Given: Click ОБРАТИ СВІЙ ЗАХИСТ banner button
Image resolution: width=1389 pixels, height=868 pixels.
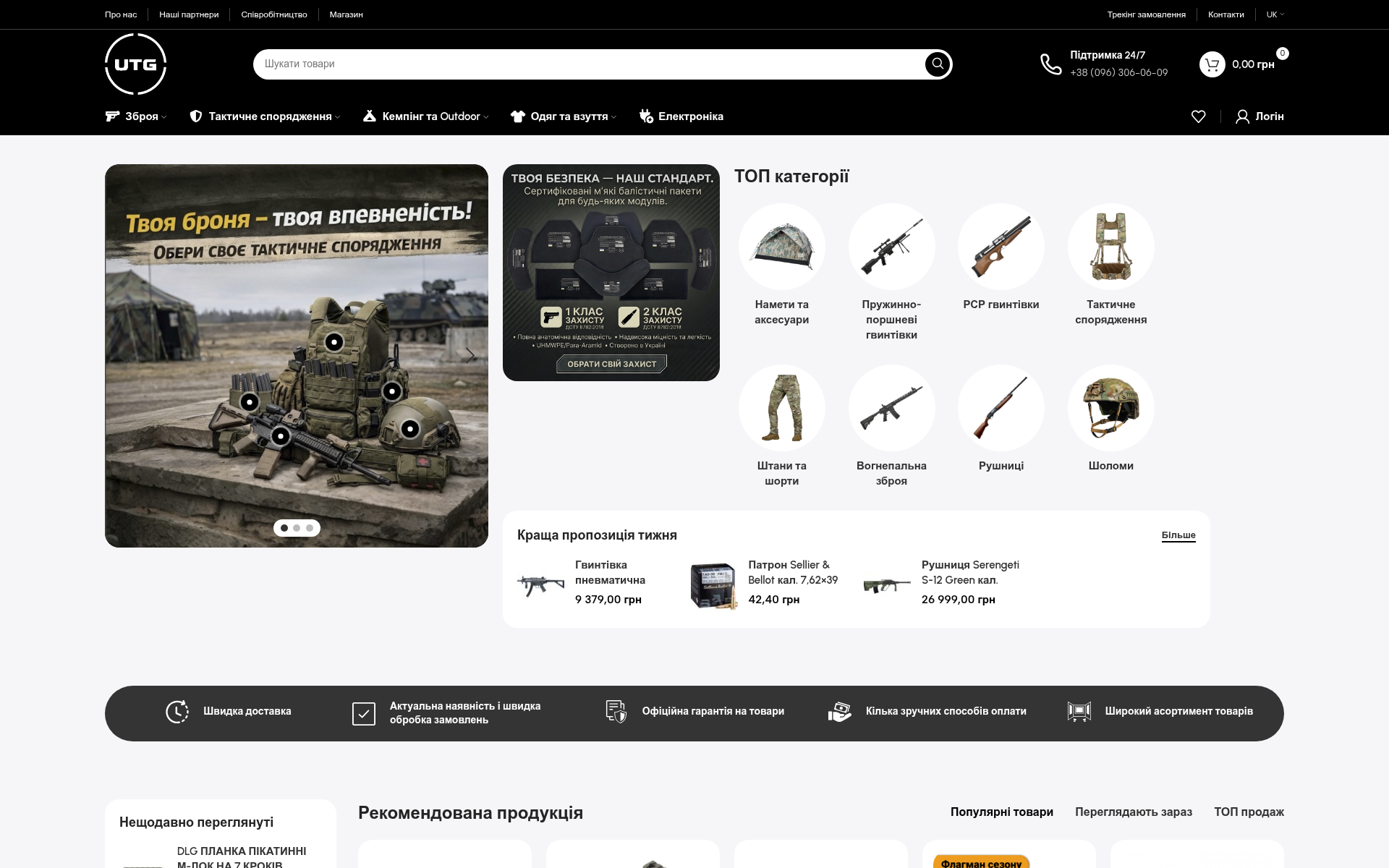Looking at the screenshot, I should point(612,364).
